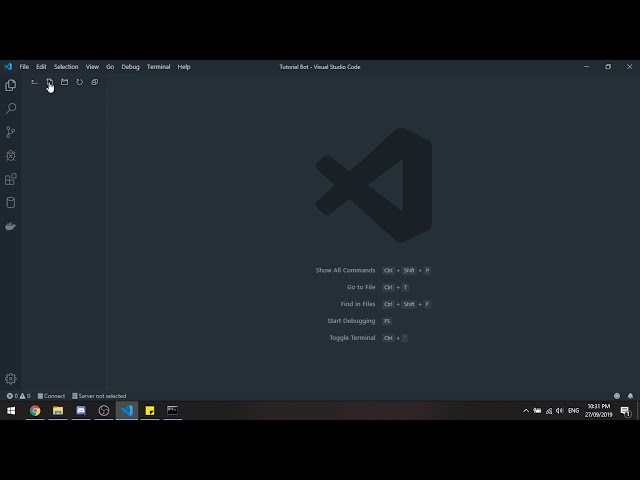
Task: Click the network icon in system tray
Action: pos(549,411)
